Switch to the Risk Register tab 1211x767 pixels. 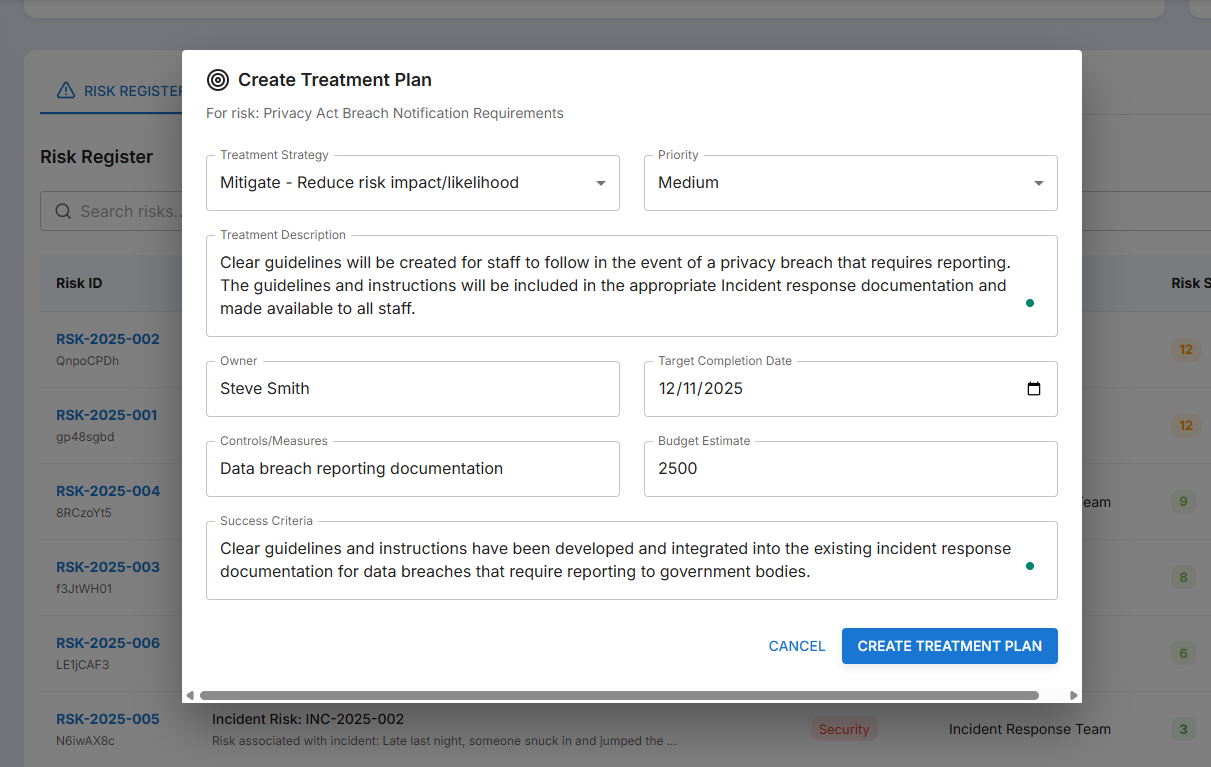(x=120, y=91)
